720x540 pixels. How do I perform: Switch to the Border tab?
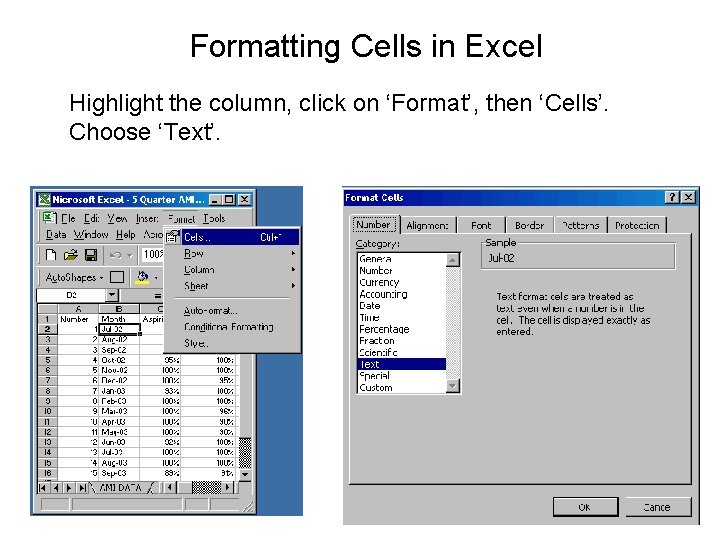529,225
